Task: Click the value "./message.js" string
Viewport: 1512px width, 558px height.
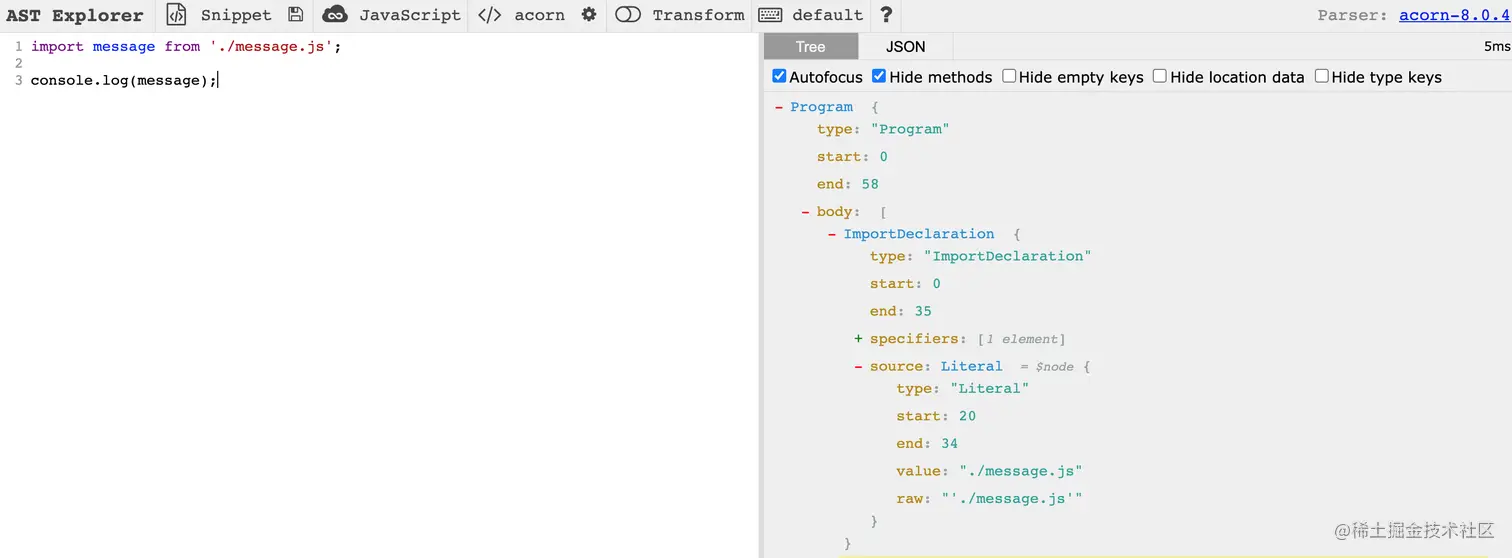Action: pyautogui.click(x=1021, y=471)
